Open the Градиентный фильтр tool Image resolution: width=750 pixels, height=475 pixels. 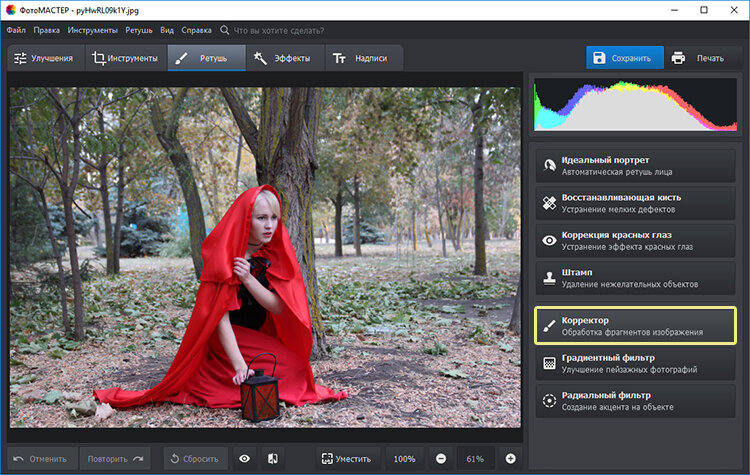[x=635, y=364]
